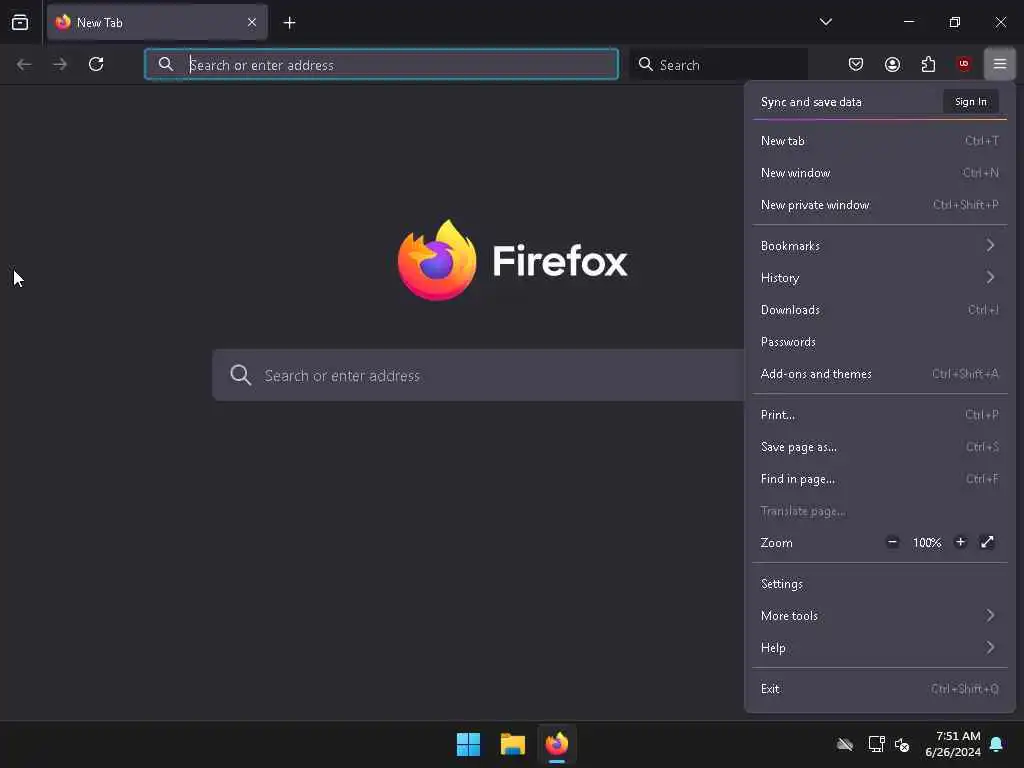This screenshot has width=1024, height=768.
Task: Click Sign In for sync
Action: [x=970, y=102]
